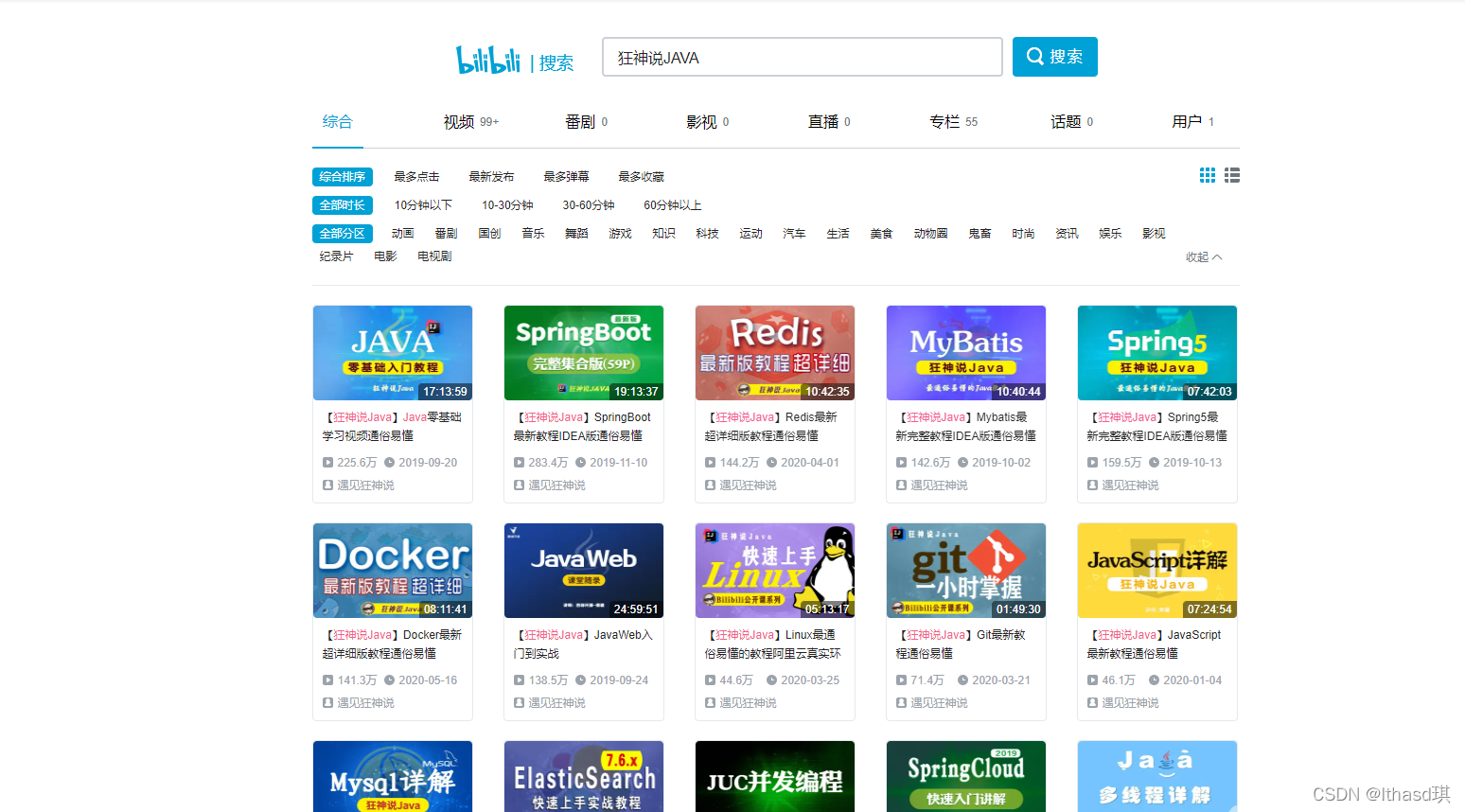Screen dimensions: 1465x812
Task: Open the 视频 99+ tab
Action: click(470, 122)
